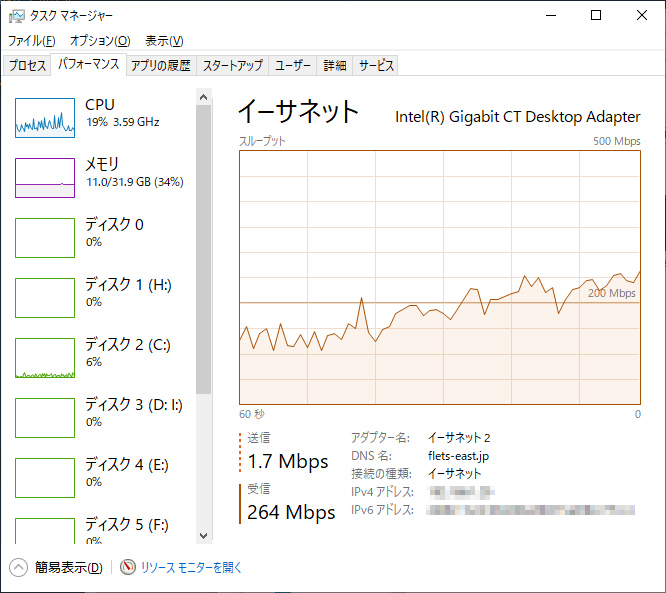The image size is (666, 593).
Task: Click the sidebar scroll down arrow
Action: point(204,536)
